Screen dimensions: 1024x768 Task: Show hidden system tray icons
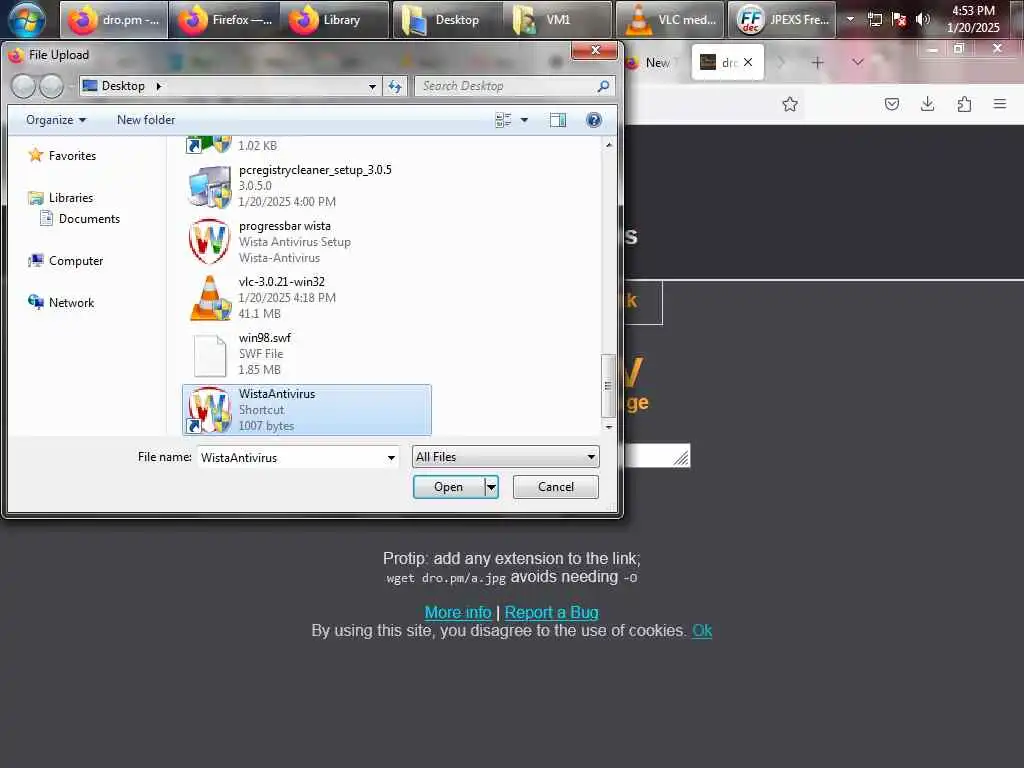point(850,19)
